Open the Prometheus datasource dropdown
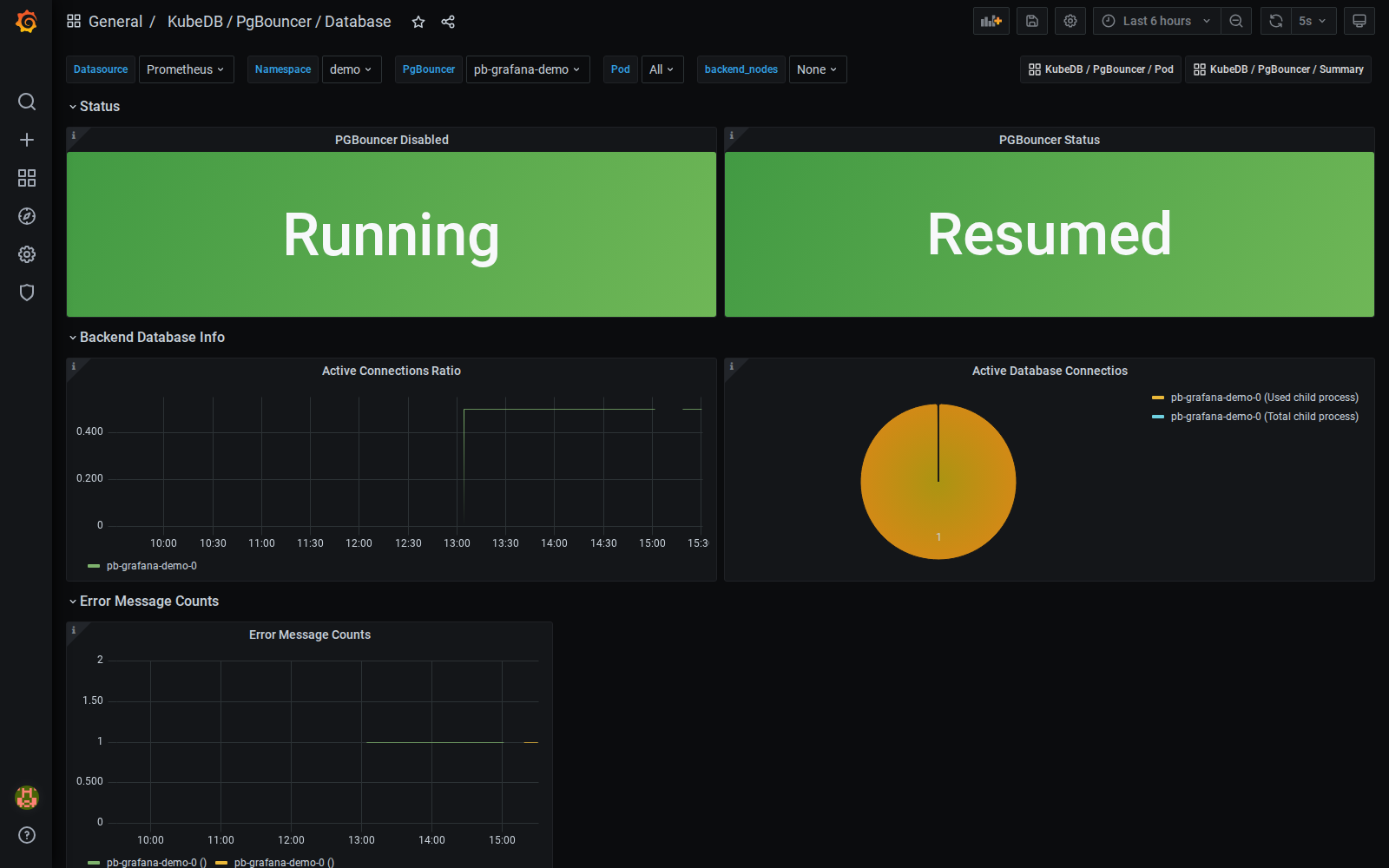The height and width of the screenshot is (868, 1389). point(186,69)
